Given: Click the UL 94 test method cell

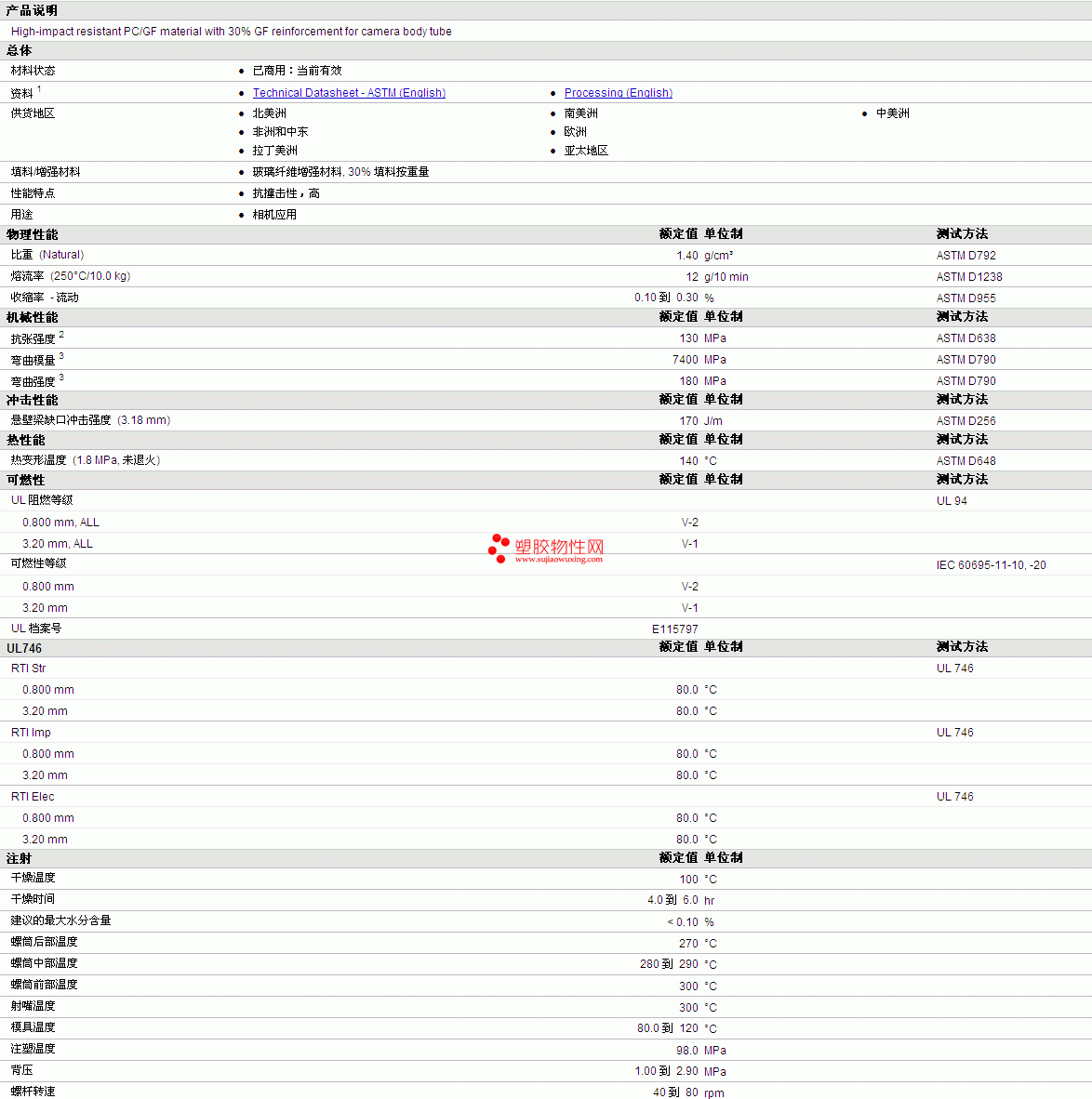Looking at the screenshot, I should click(x=952, y=501).
